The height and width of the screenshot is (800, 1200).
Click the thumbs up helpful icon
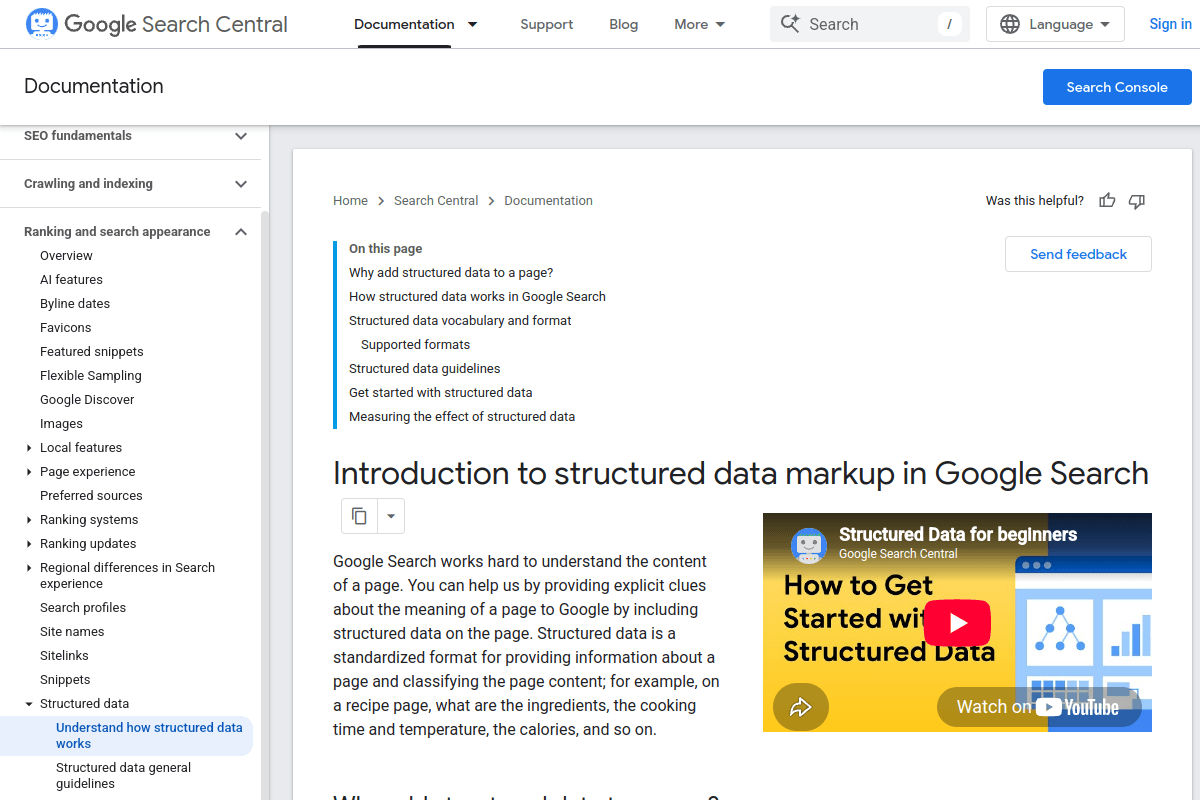click(x=1107, y=201)
